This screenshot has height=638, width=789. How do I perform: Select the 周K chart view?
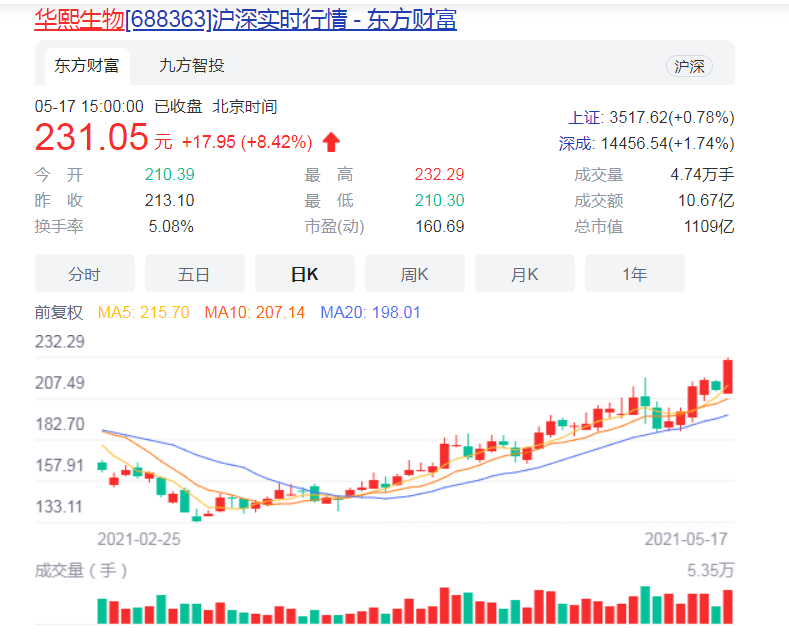415,273
